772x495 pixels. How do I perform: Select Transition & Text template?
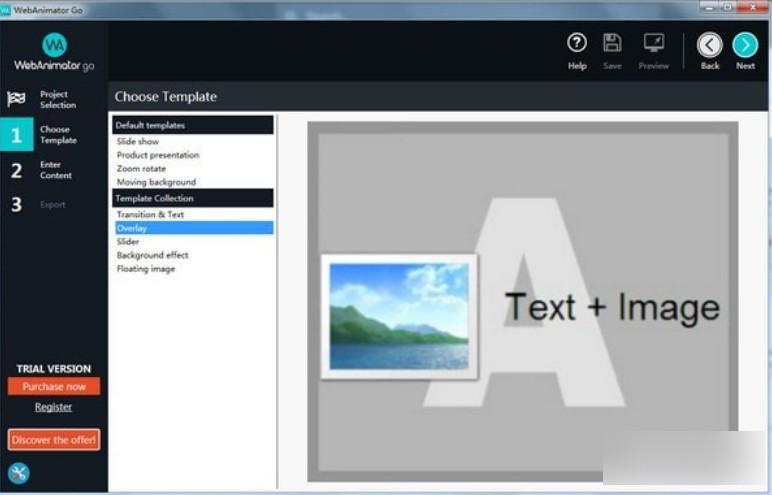pyautogui.click(x=150, y=215)
